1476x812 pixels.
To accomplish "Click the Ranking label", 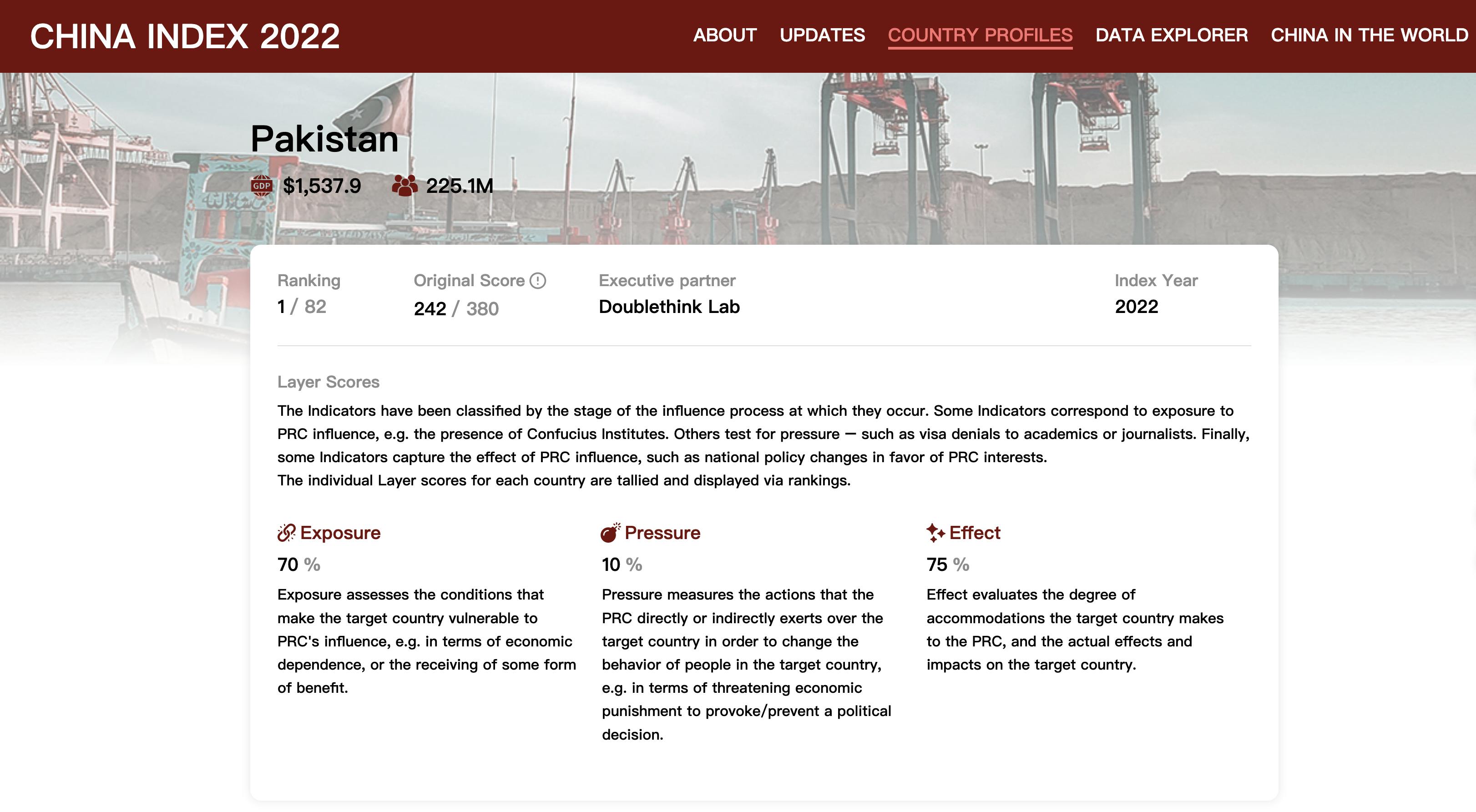I will click(x=309, y=281).
